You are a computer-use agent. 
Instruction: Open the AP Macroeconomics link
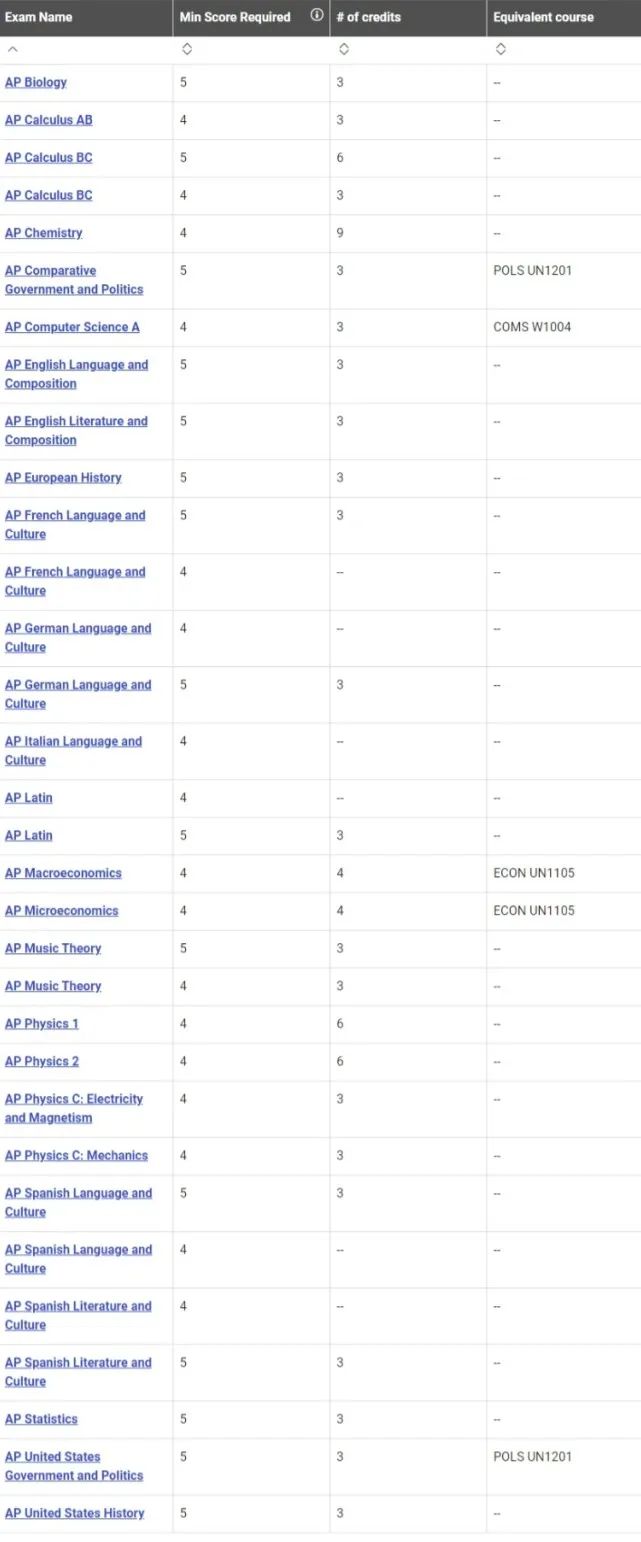pos(63,873)
